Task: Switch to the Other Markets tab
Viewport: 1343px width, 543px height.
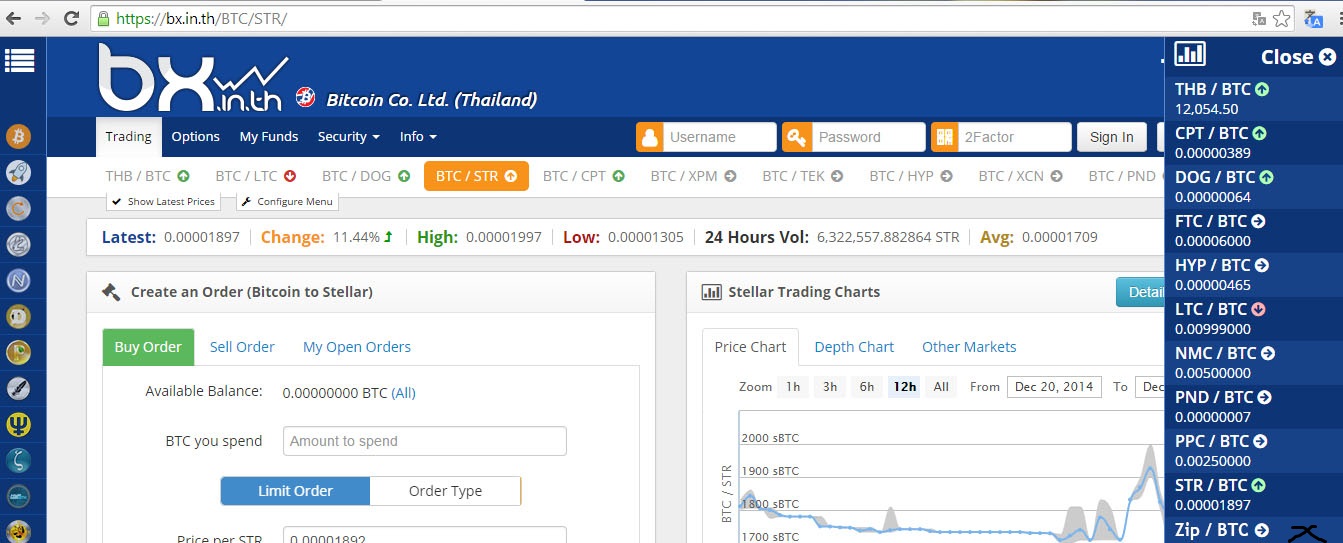Action: (x=969, y=347)
